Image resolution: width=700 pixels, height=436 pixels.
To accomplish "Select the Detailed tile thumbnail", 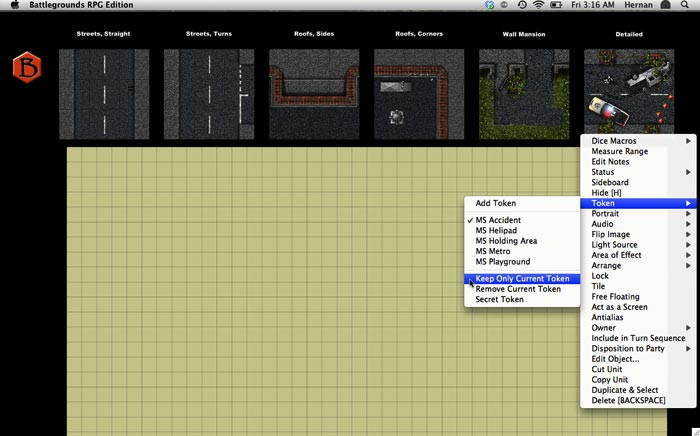I will 629,91.
